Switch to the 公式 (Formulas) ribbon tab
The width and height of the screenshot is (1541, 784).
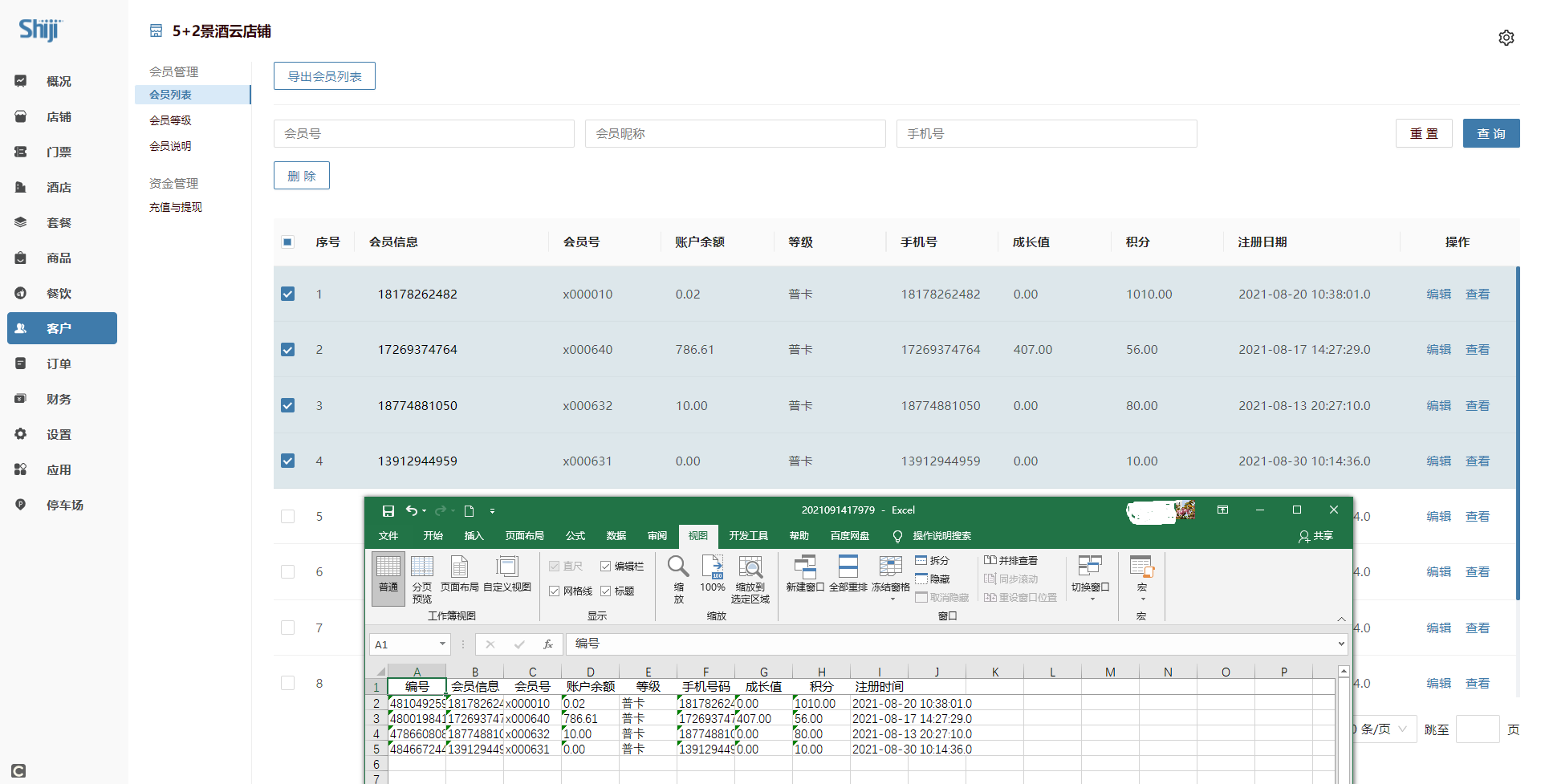point(575,536)
